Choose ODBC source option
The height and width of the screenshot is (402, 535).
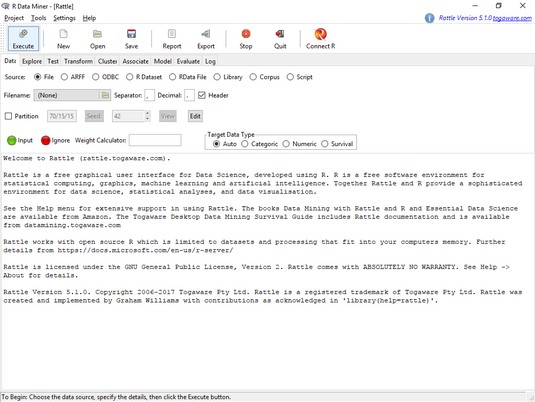[x=96, y=77]
